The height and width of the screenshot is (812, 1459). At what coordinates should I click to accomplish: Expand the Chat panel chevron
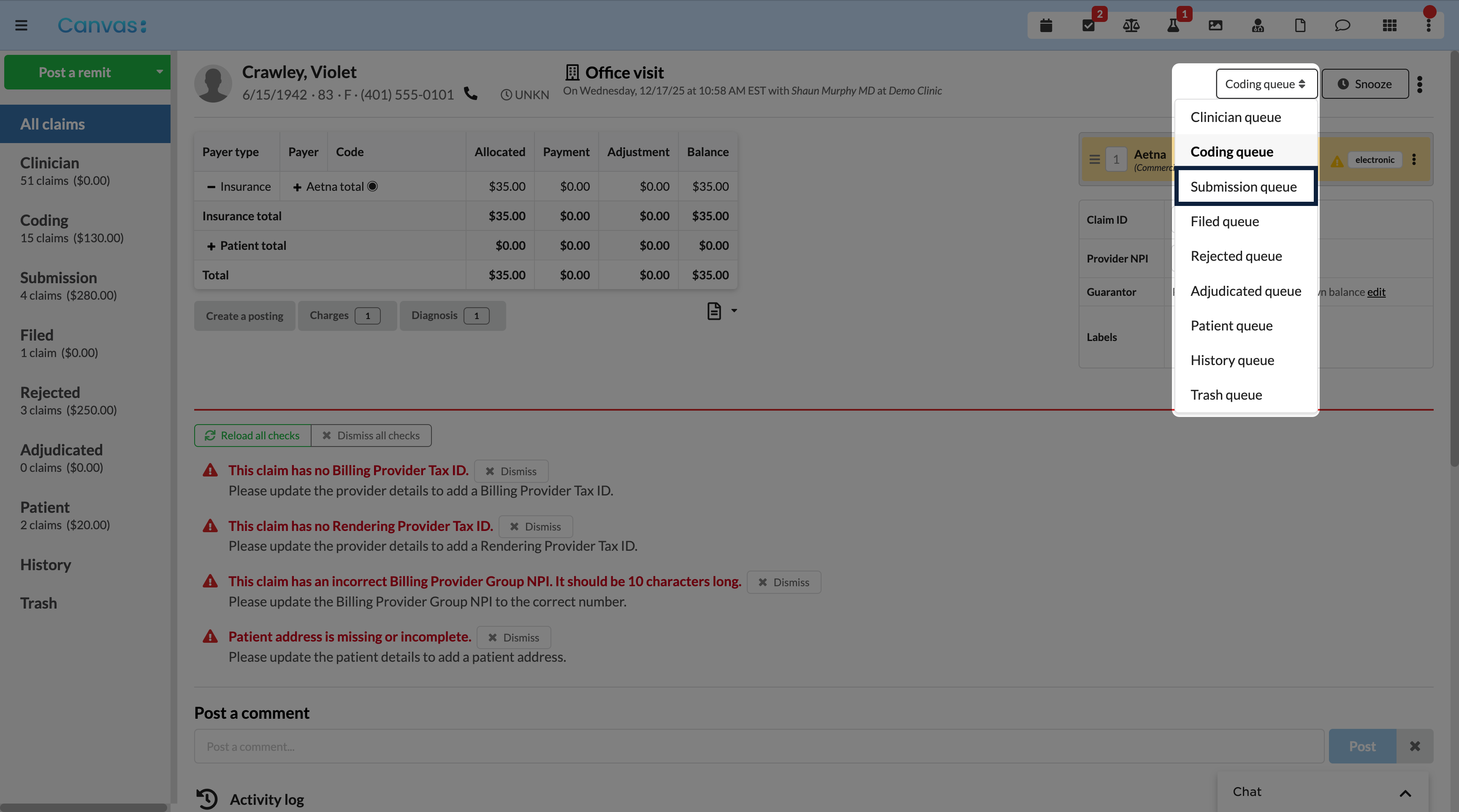coord(1405,793)
